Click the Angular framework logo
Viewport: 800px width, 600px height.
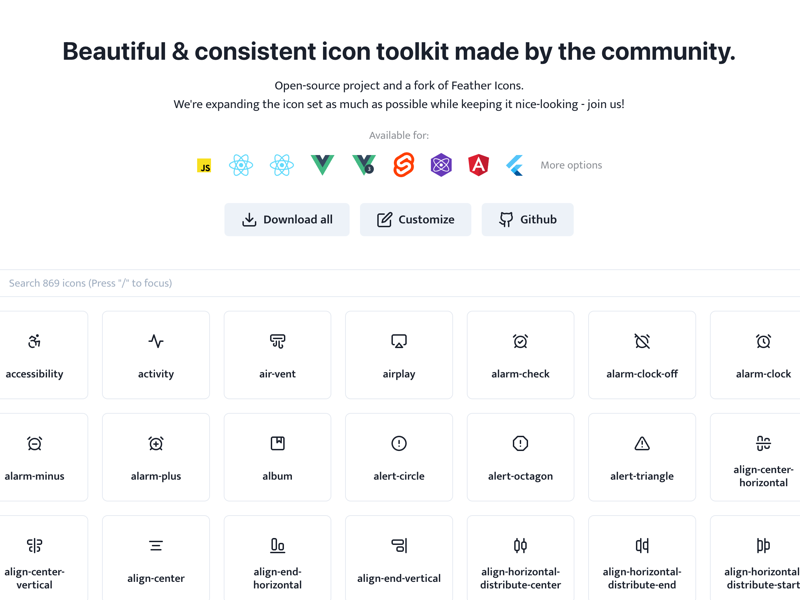tap(478, 165)
